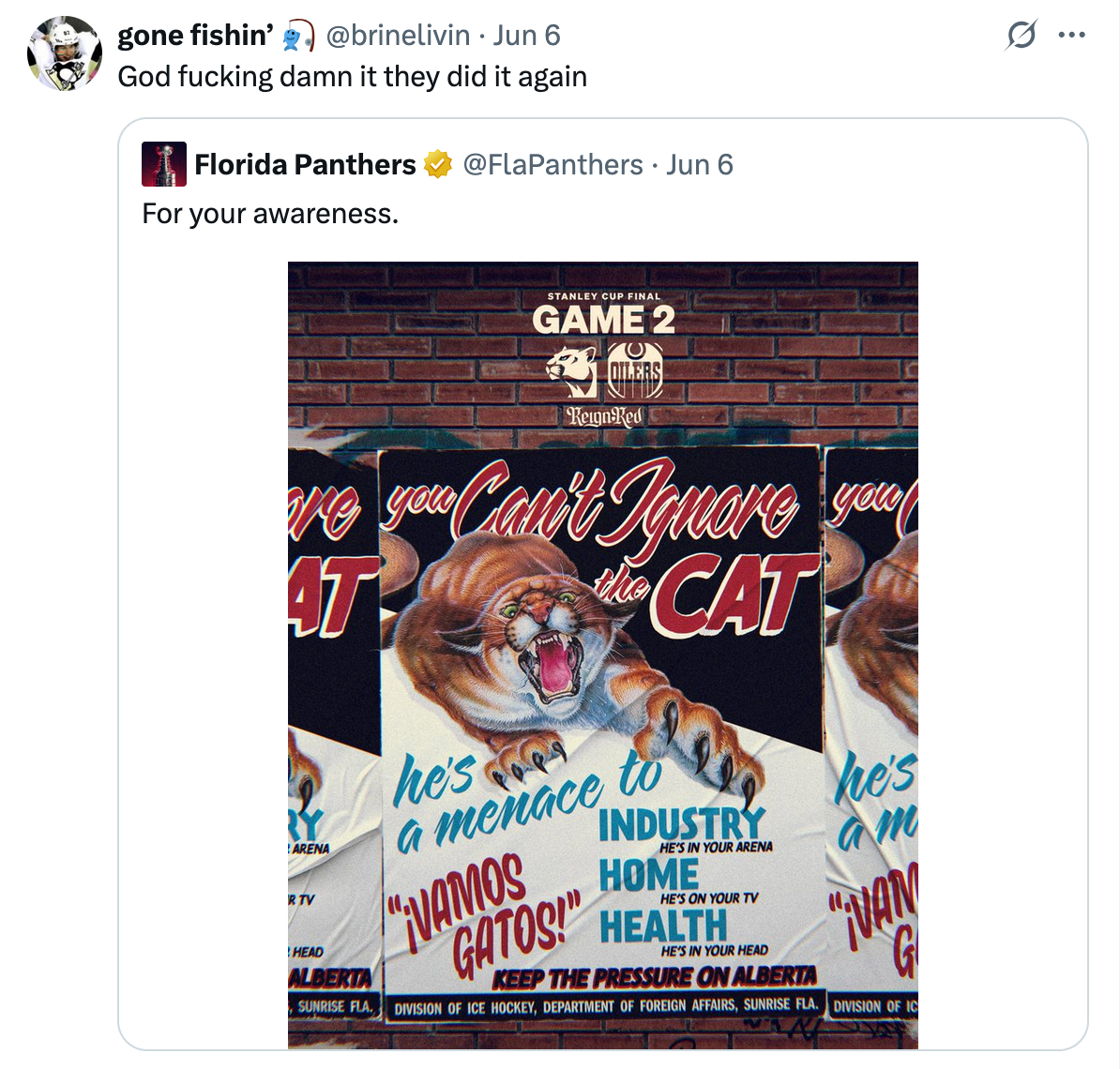The width and height of the screenshot is (1120, 1069).
Task: Click the Panthers logo on the poster
Action: [x=571, y=371]
